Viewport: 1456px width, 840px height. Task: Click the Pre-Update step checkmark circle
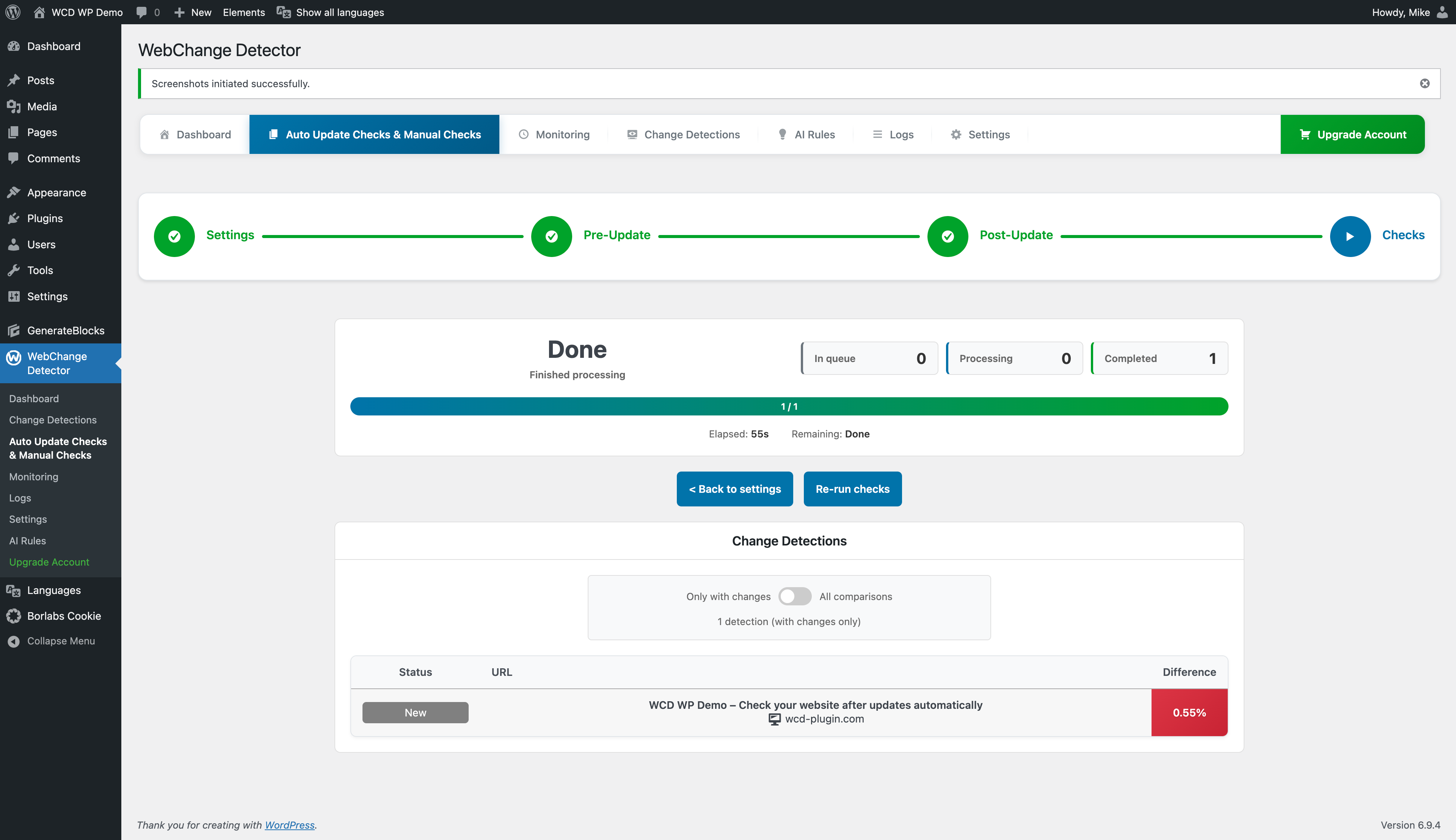tap(552, 237)
